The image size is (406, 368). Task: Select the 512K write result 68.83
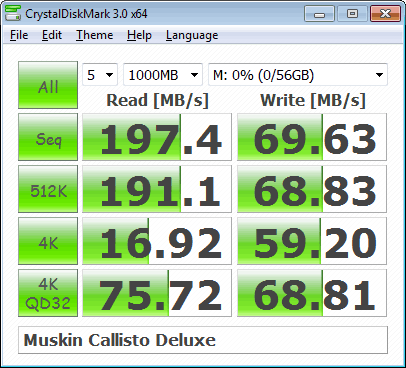[x=312, y=189]
